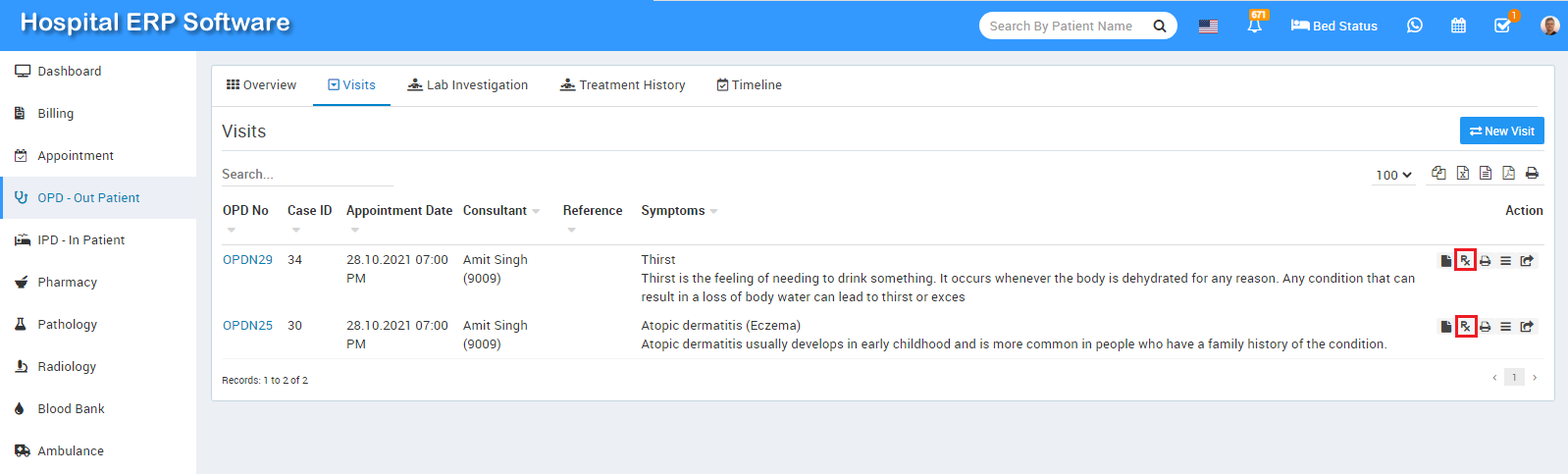Viewport: 1568px width, 474px height.
Task: Sort by Symptoms column
Action: coord(679,211)
